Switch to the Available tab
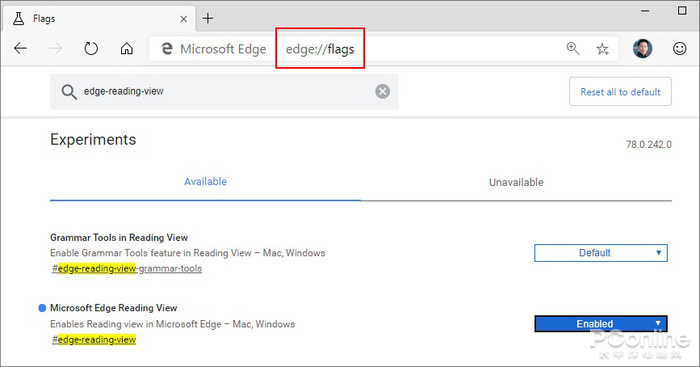This screenshot has height=367, width=700. (x=205, y=182)
